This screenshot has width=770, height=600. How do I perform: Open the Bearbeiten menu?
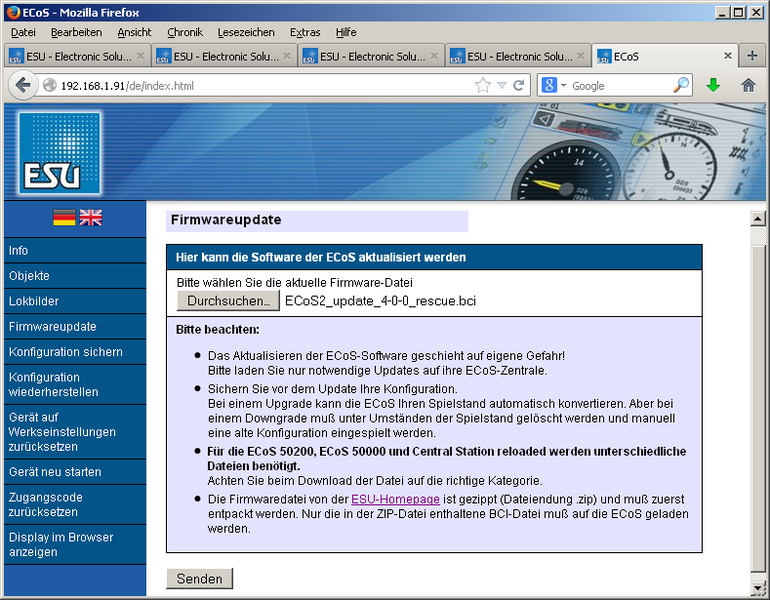point(76,32)
